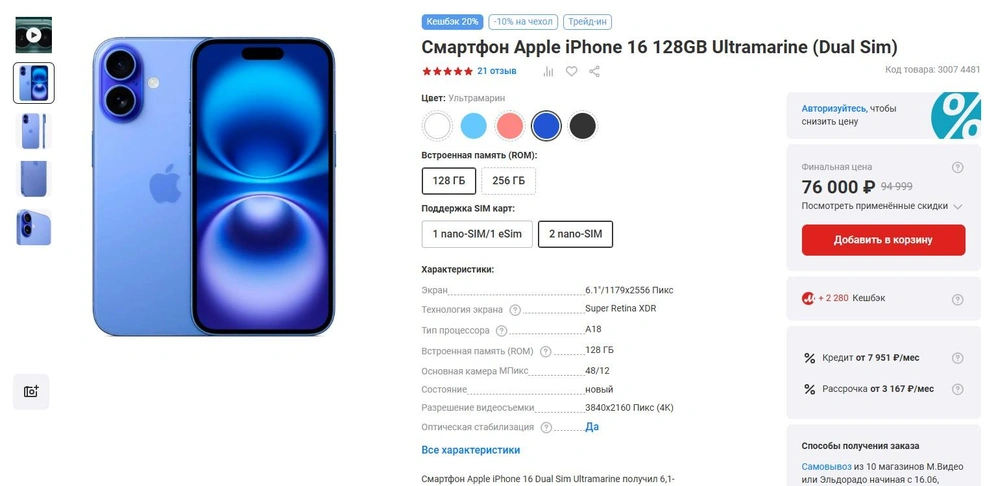This screenshot has height=486, width=984.
Task: Expand Посмотреть применённые скидки
Action: click(882, 206)
